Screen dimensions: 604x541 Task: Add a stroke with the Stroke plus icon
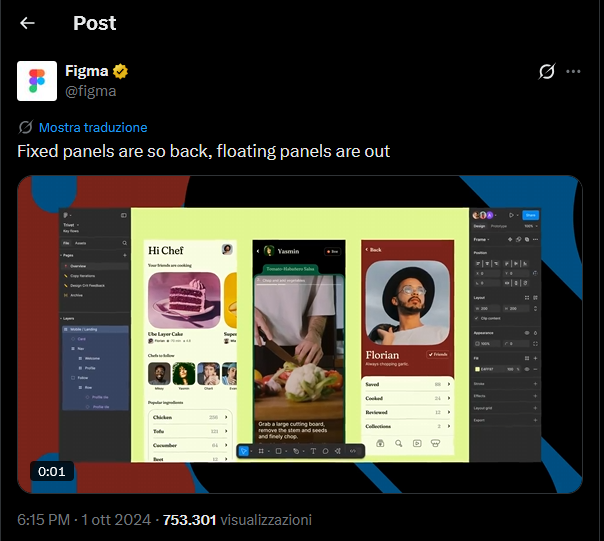pyautogui.click(x=535, y=384)
